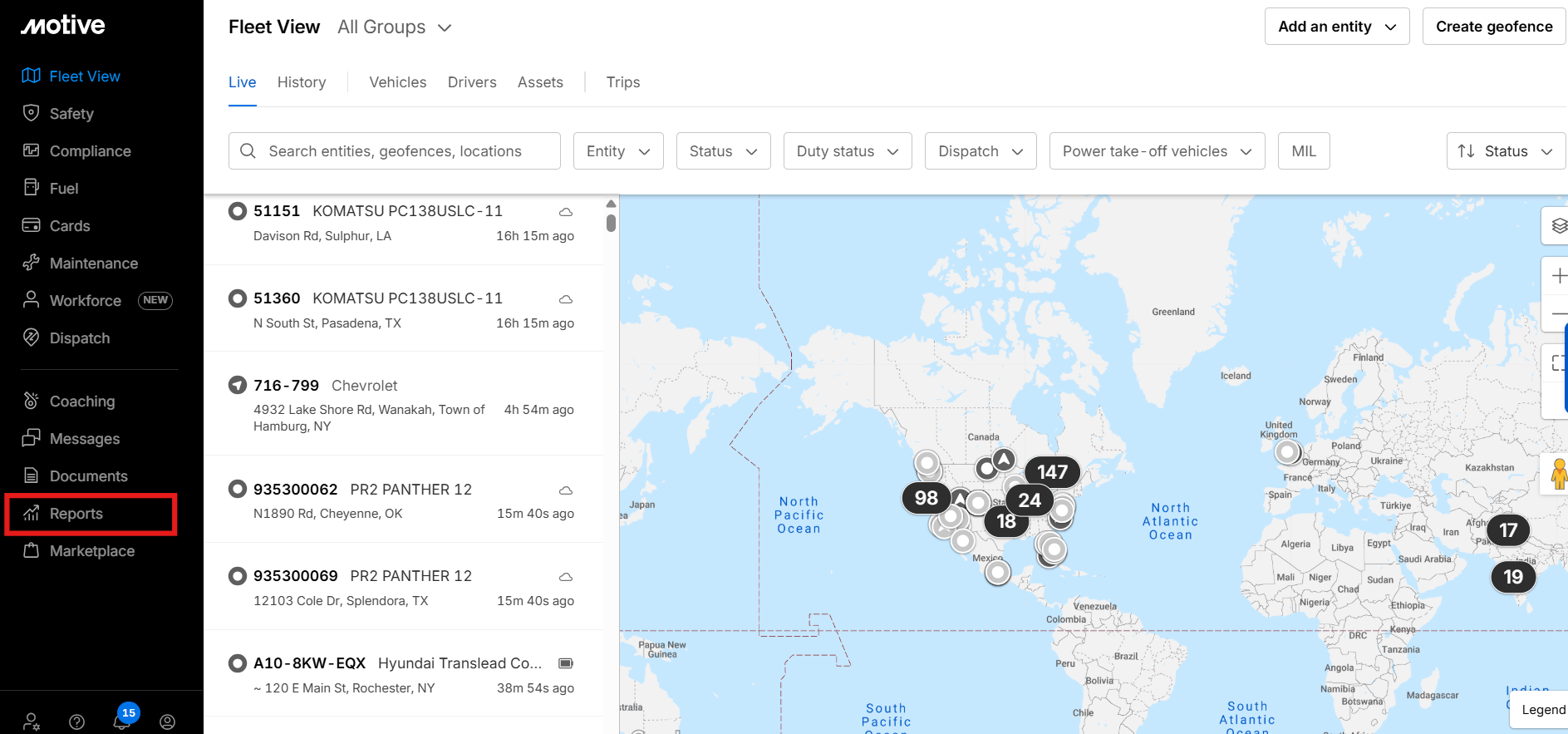
Task: Click the Safety shield sidebar item
Action: coord(71,114)
